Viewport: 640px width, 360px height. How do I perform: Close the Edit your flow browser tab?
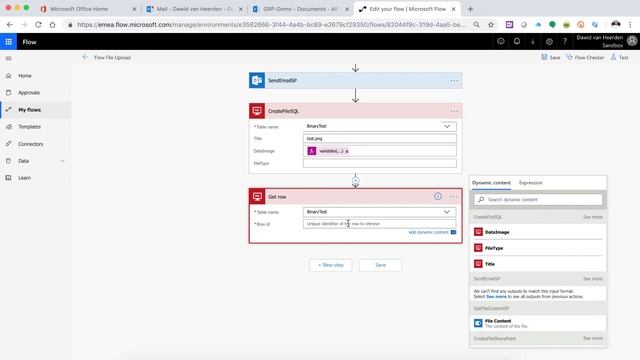tap(453, 9)
